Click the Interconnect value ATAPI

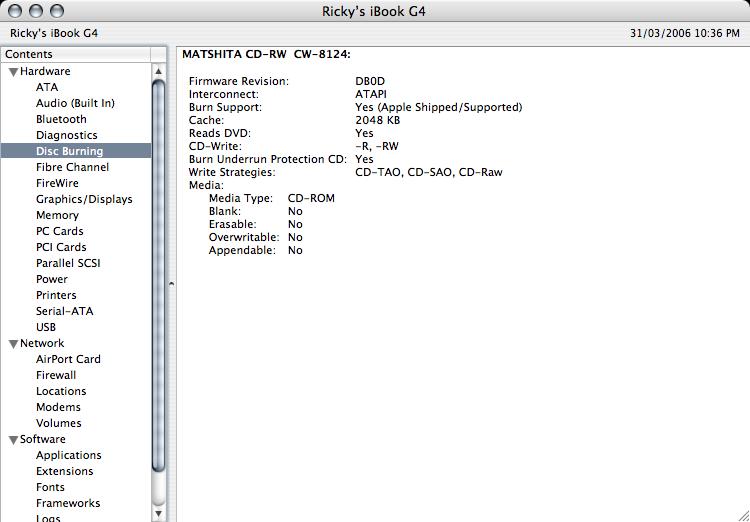(371, 94)
